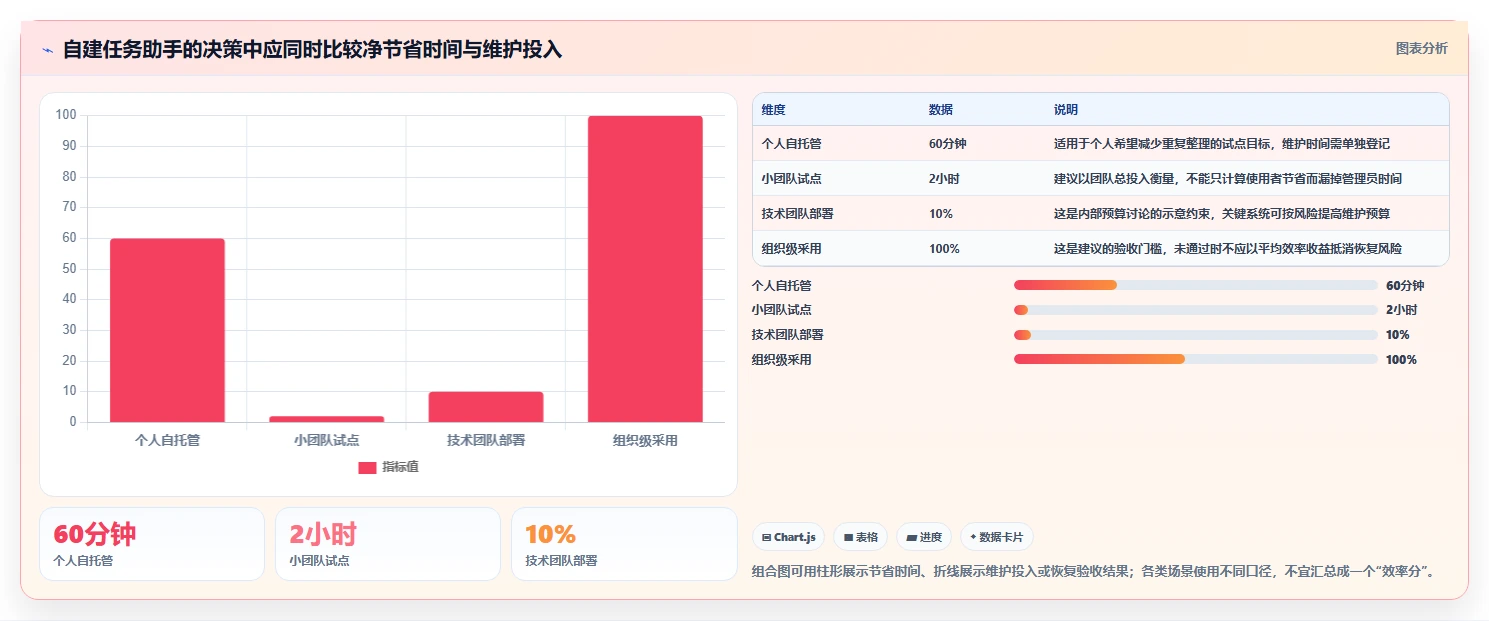
Task: Click x-axis label 技术团队部署 under chart
Action: pos(486,440)
